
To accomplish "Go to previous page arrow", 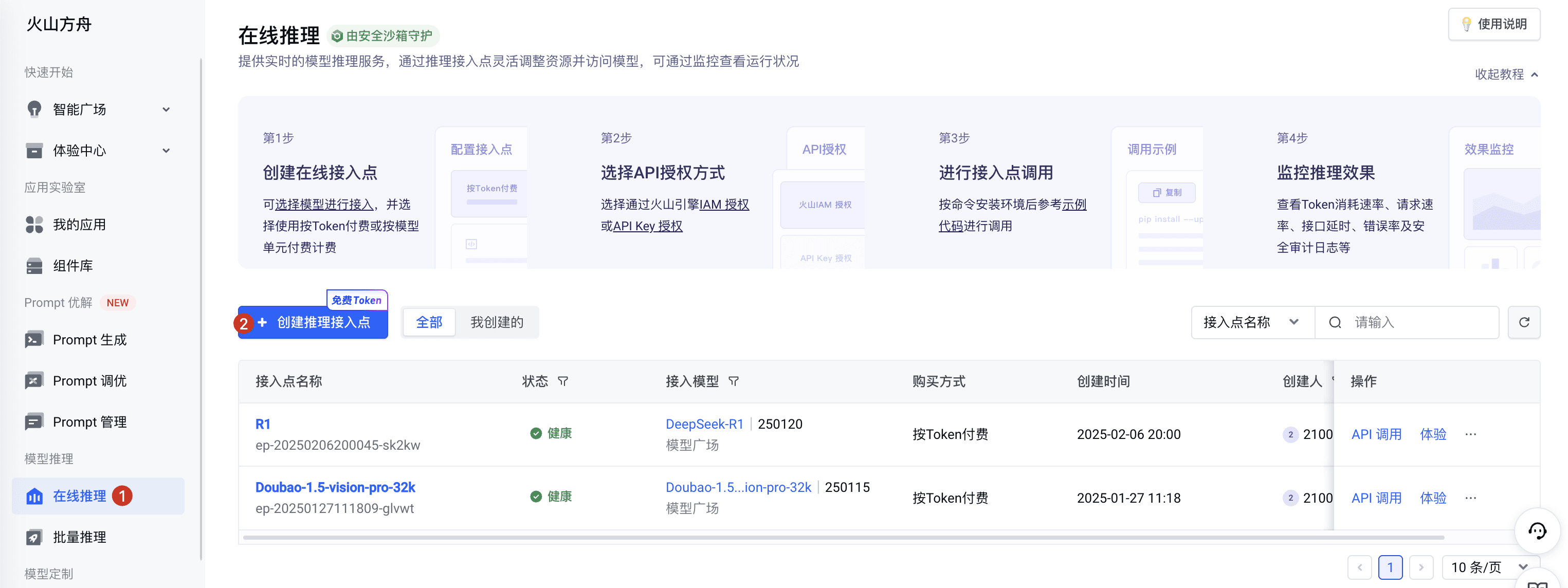I will tap(1359, 567).
